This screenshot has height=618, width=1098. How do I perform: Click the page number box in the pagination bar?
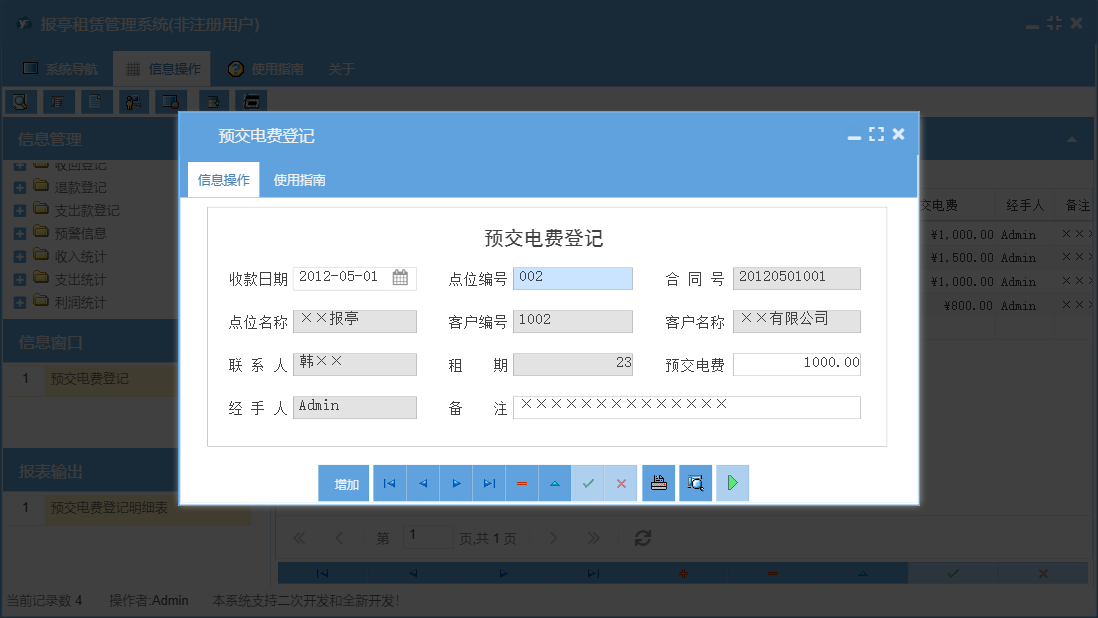pos(428,536)
